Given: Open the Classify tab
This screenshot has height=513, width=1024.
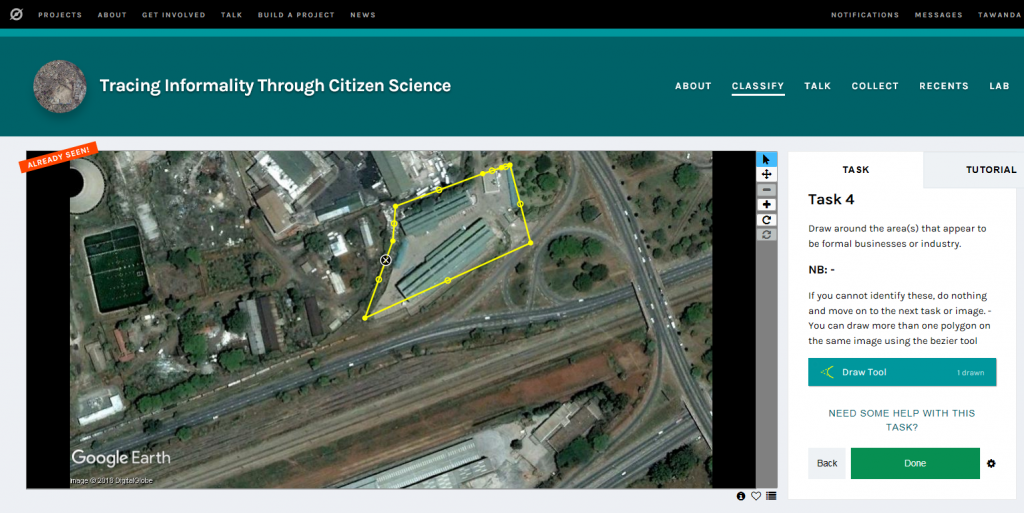Looking at the screenshot, I should [758, 86].
